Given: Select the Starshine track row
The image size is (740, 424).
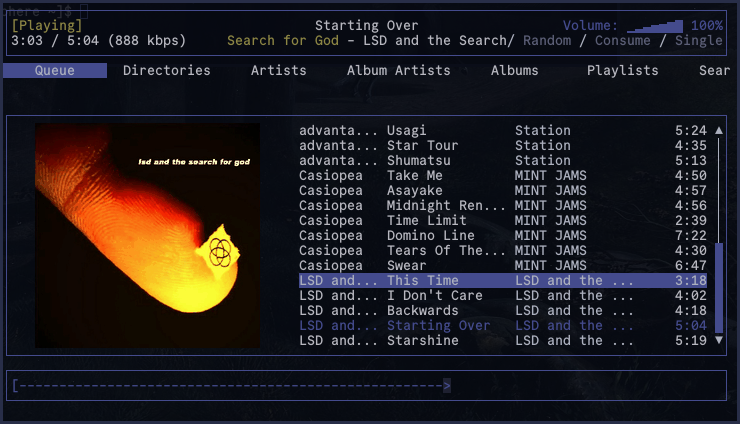Looking at the screenshot, I should tap(503, 340).
